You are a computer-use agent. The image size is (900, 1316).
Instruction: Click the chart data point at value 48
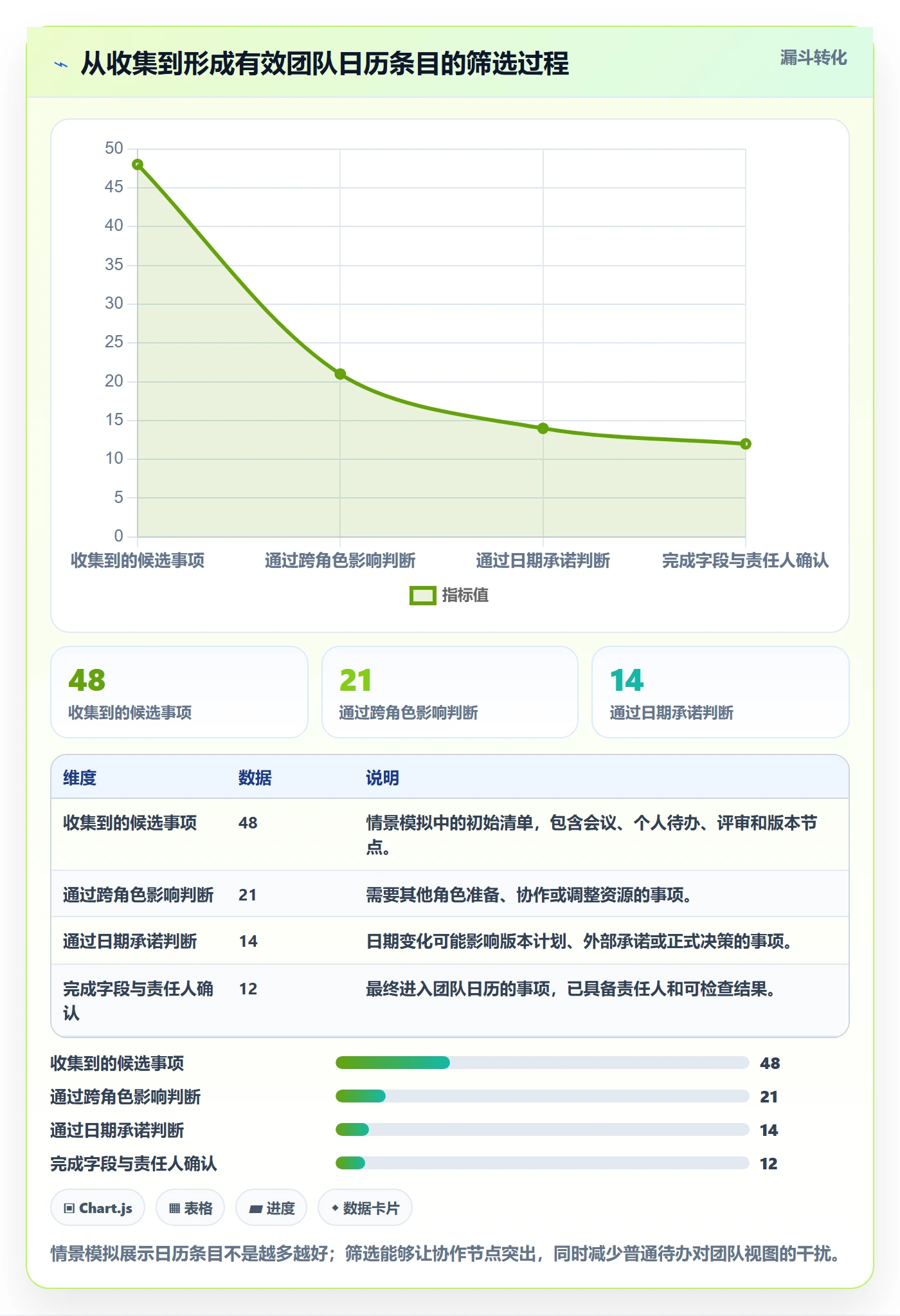138,165
